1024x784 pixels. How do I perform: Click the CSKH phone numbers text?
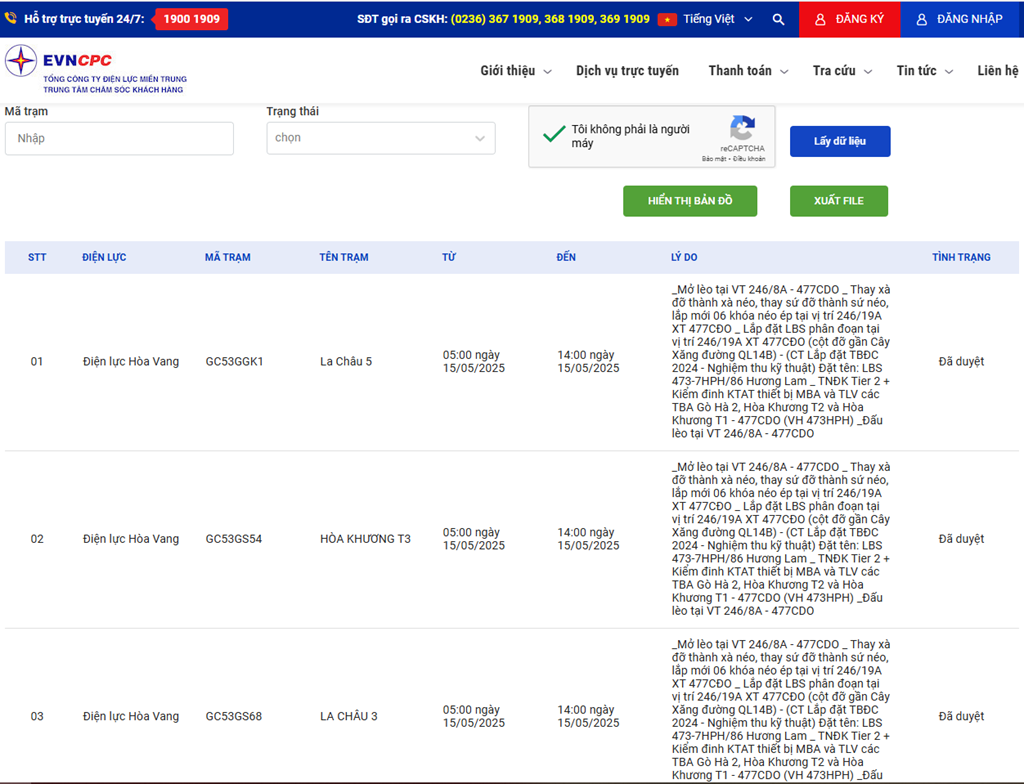click(550, 19)
